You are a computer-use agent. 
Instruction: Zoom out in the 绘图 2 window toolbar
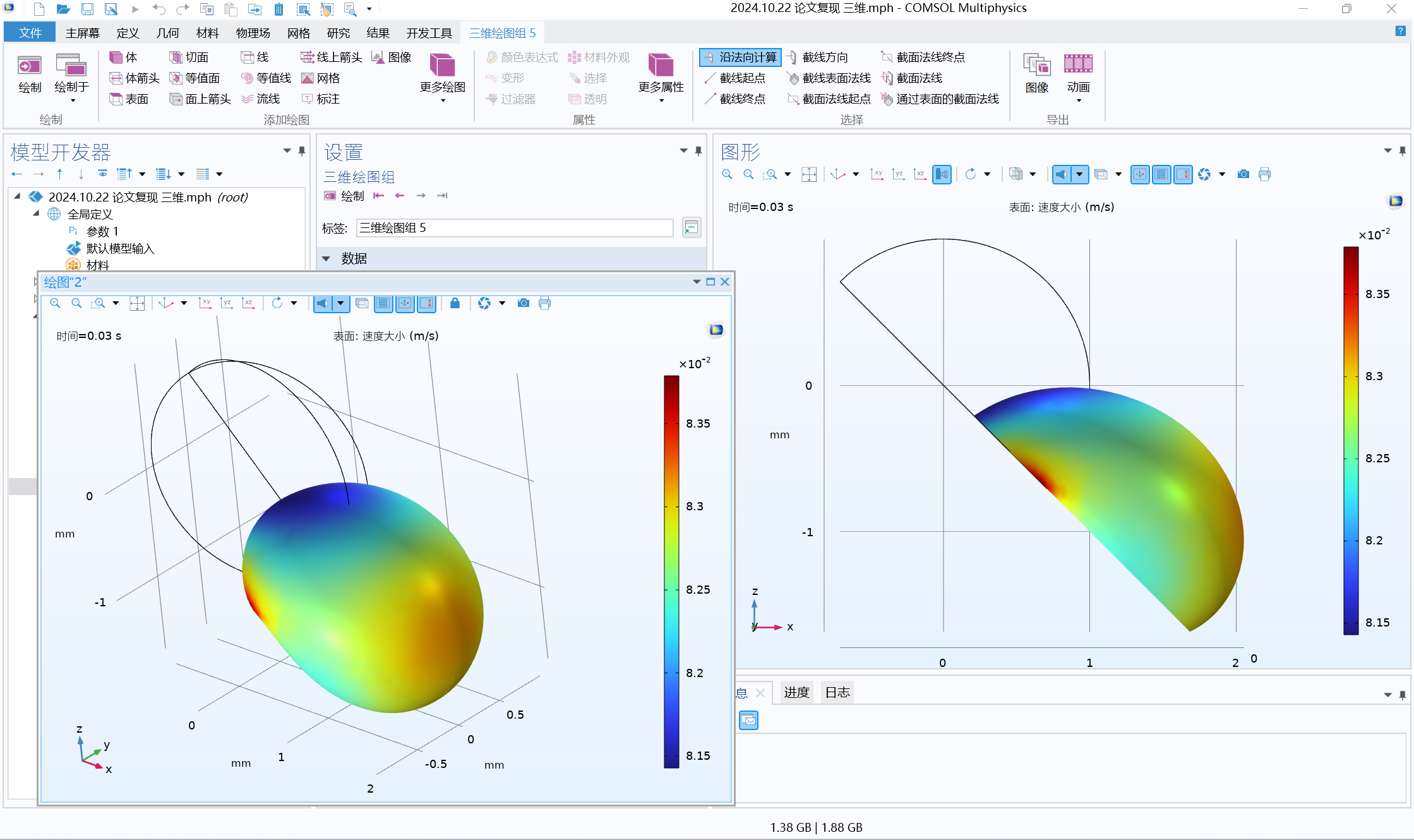pos(76,303)
